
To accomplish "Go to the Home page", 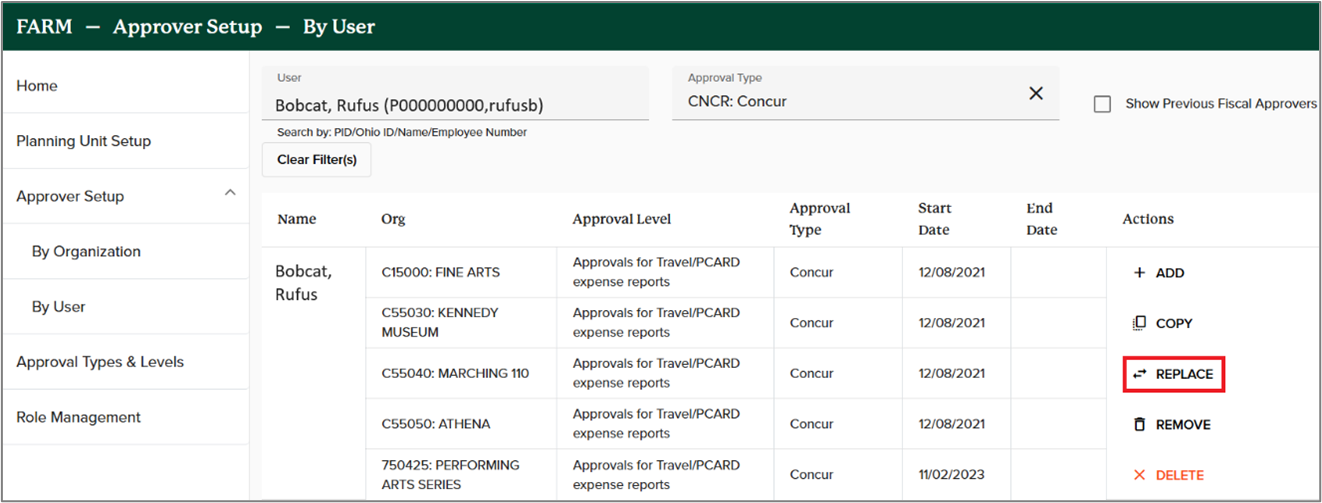I will [x=37, y=86].
